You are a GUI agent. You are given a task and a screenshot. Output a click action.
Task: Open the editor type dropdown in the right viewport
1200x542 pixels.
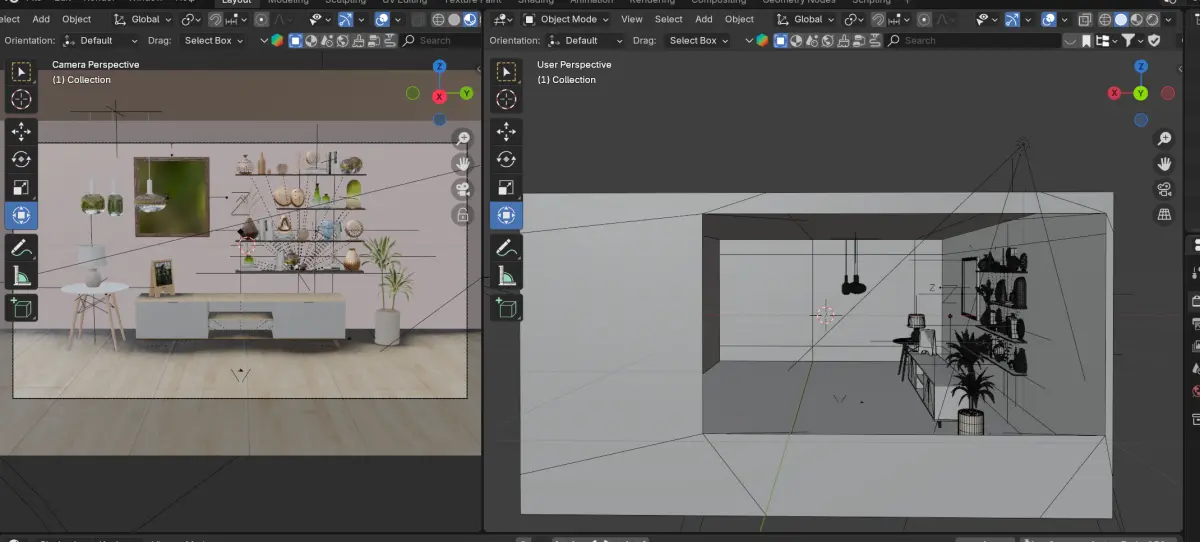504,19
